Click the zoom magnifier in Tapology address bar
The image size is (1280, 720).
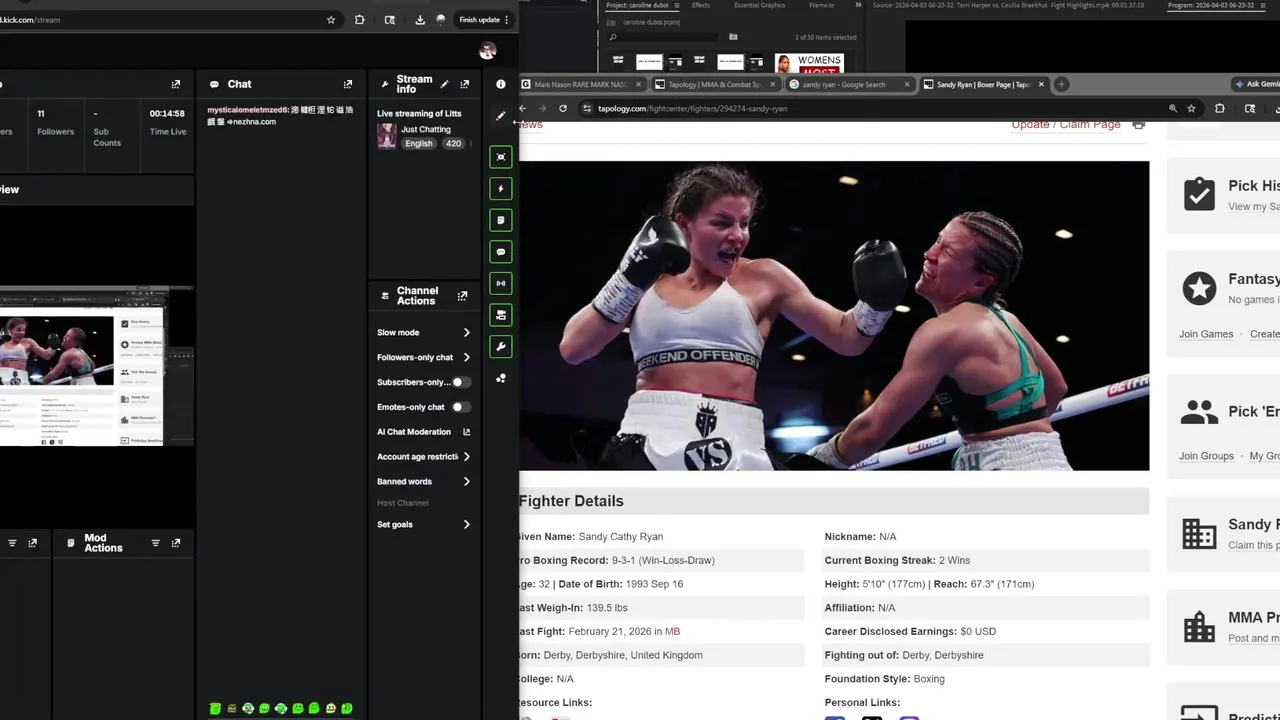pyautogui.click(x=1173, y=108)
